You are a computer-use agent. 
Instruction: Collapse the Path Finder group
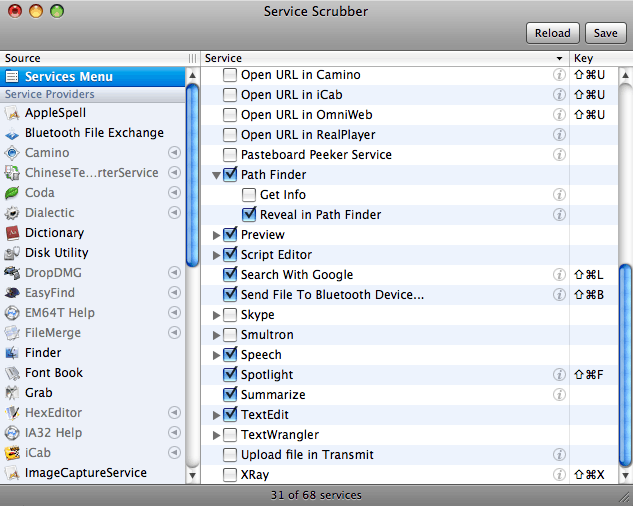216,175
